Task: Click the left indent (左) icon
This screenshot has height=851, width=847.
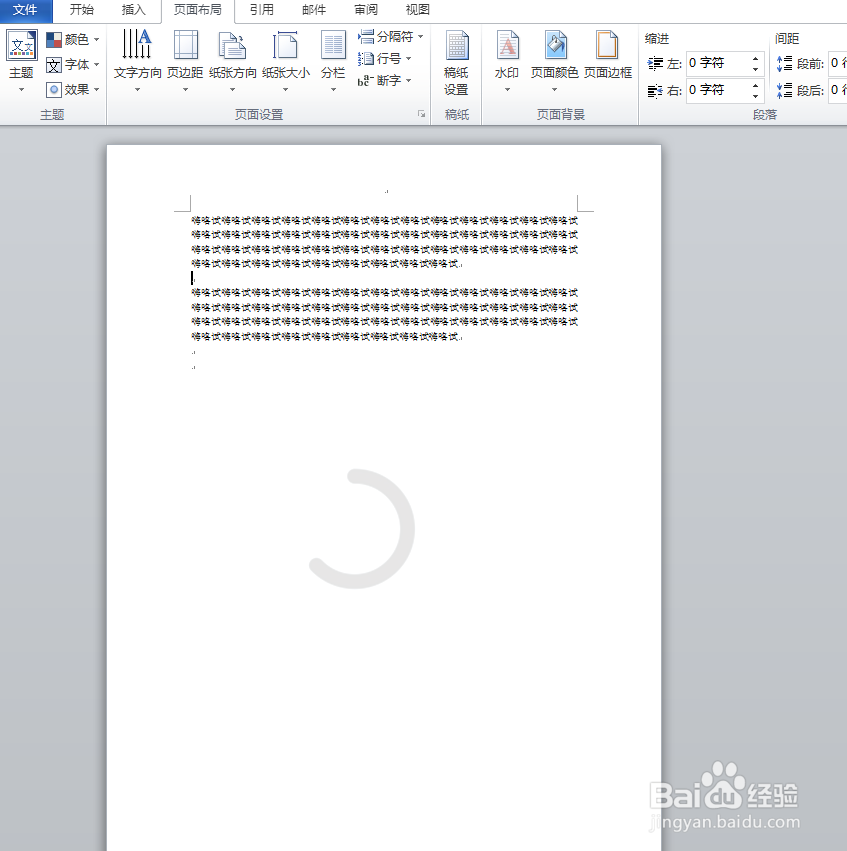Action: click(x=655, y=63)
